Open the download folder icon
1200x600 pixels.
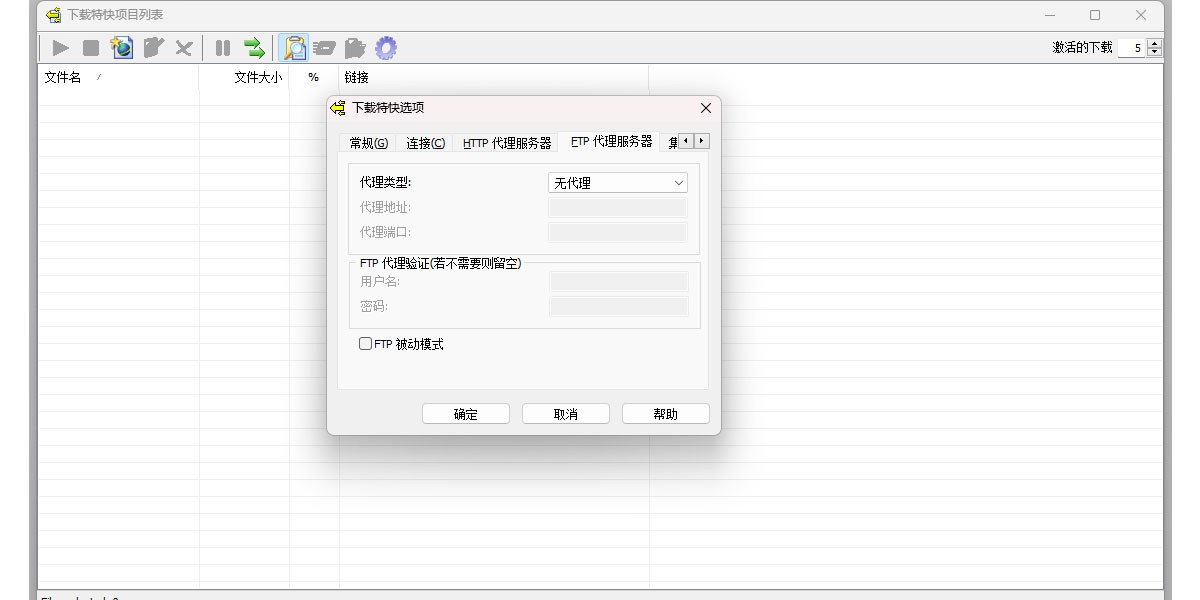(355, 47)
